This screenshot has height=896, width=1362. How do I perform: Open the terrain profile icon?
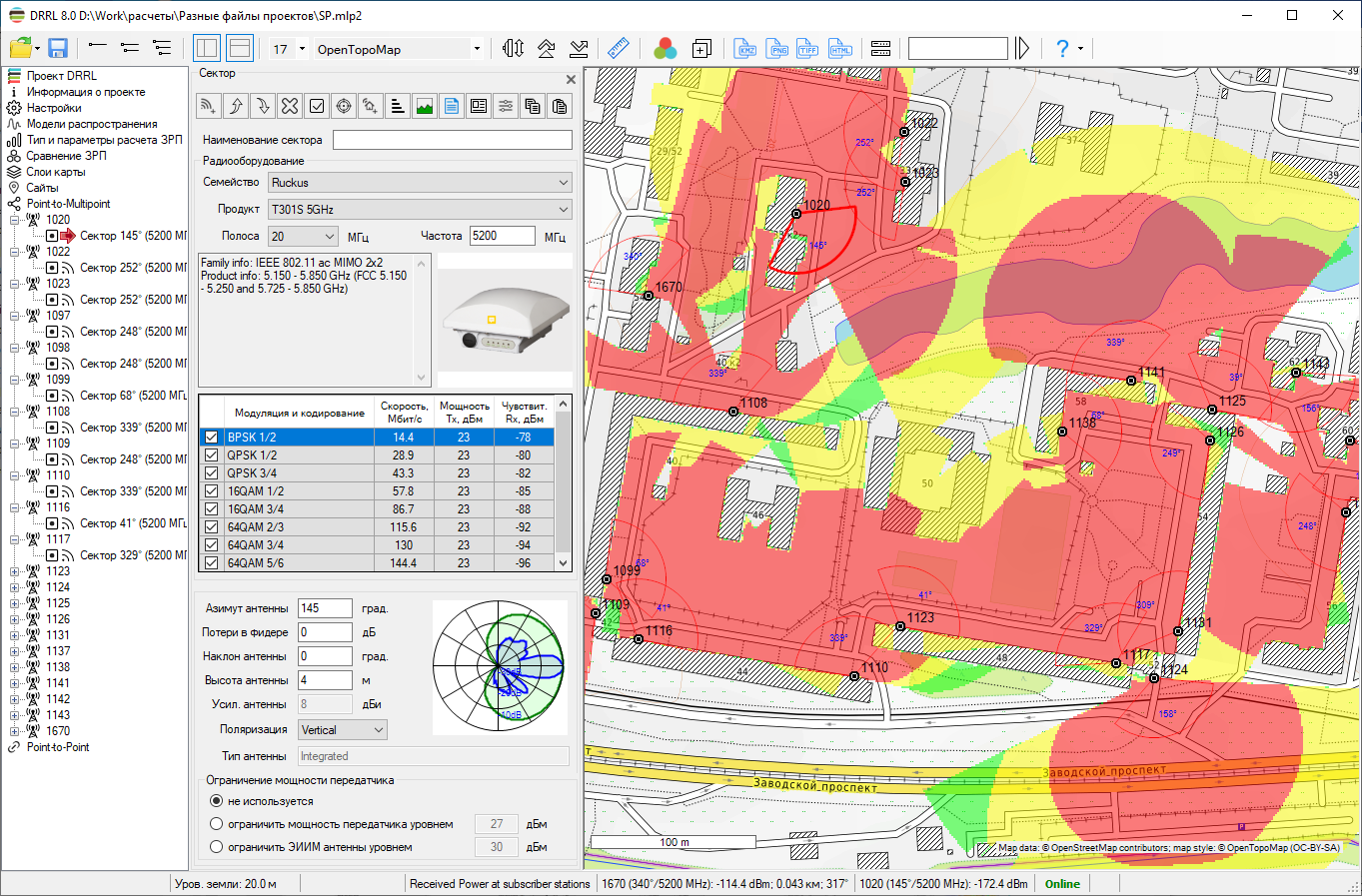[425, 106]
